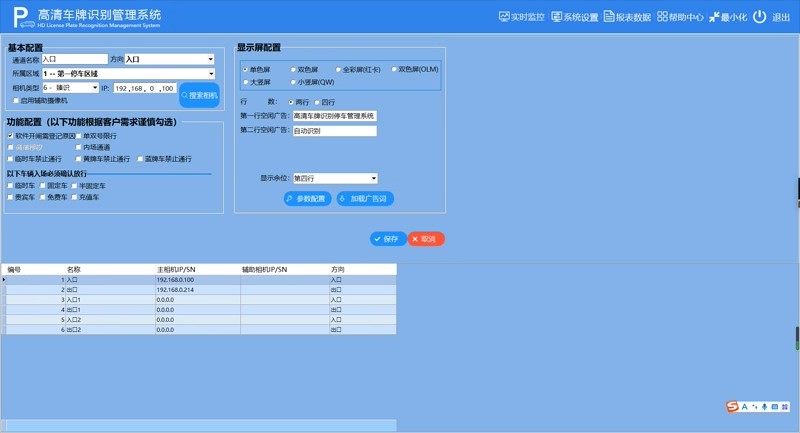
Task: Choose 四行 for row count
Action: (318, 102)
